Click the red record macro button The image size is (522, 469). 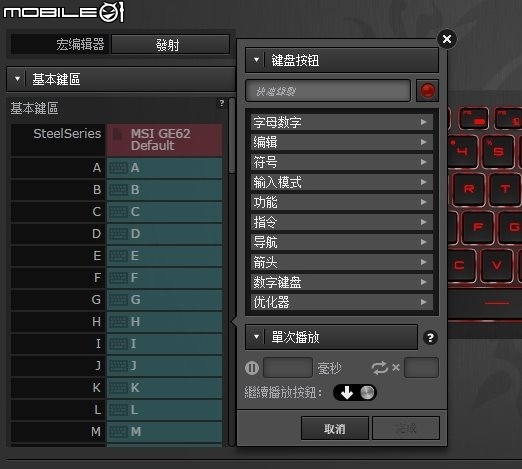[427, 90]
